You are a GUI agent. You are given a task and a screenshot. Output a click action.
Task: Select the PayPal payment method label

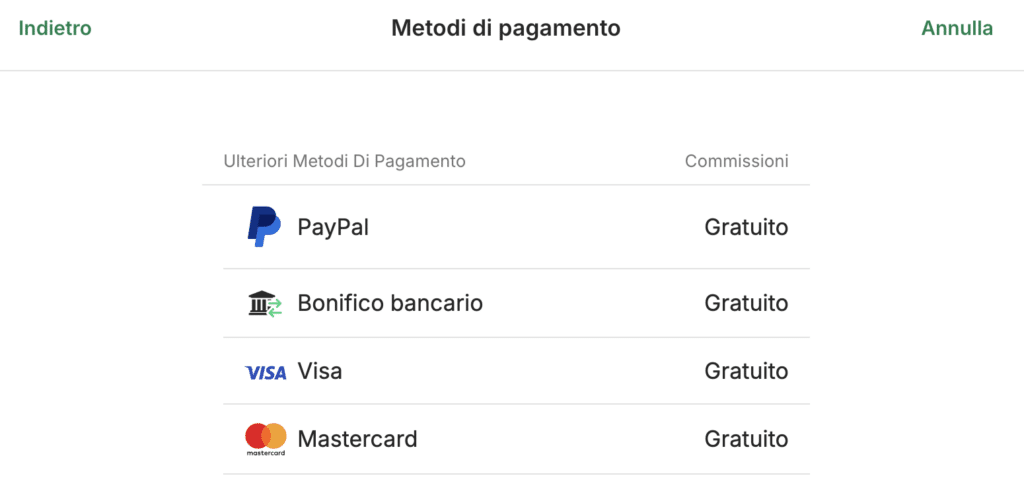pos(333,227)
